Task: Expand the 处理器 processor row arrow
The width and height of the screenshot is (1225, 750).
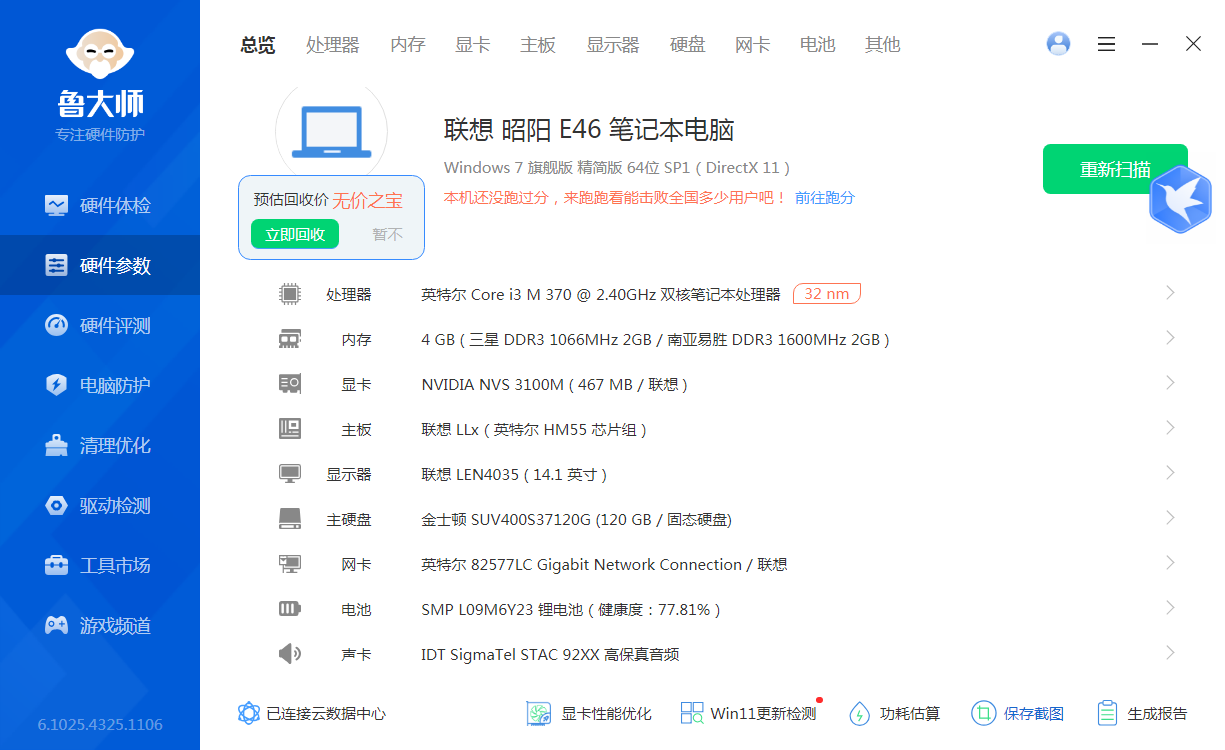Action: (x=1170, y=293)
